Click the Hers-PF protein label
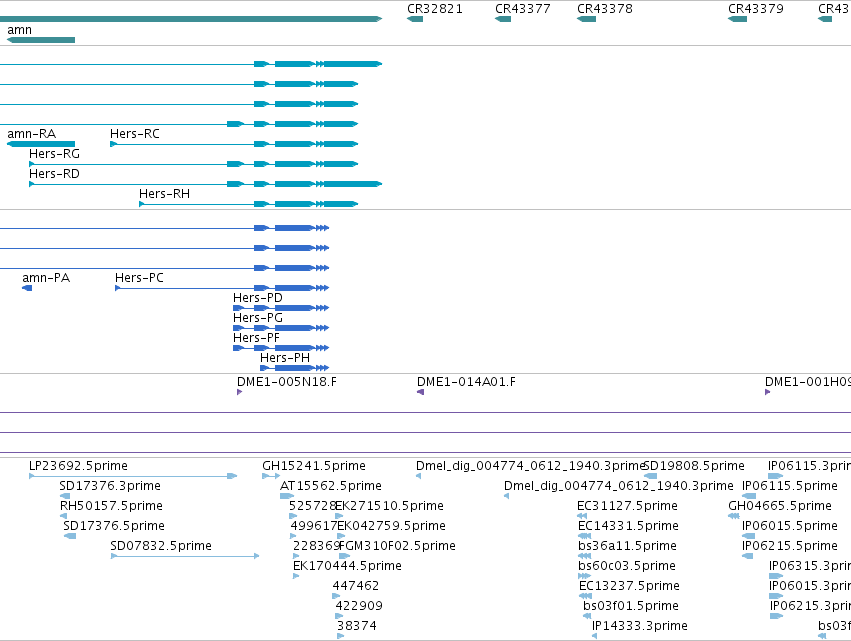This screenshot has height=641, width=851. pyautogui.click(x=256, y=338)
